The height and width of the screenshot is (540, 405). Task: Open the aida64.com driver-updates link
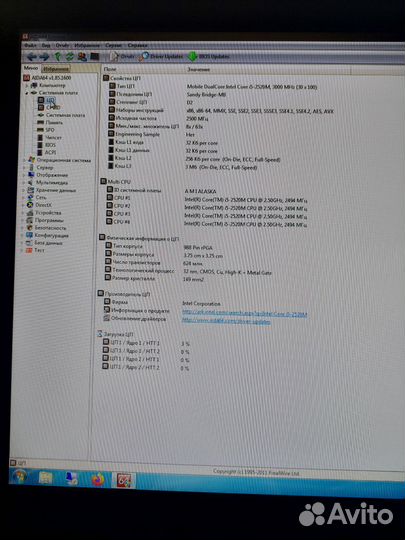226,321
